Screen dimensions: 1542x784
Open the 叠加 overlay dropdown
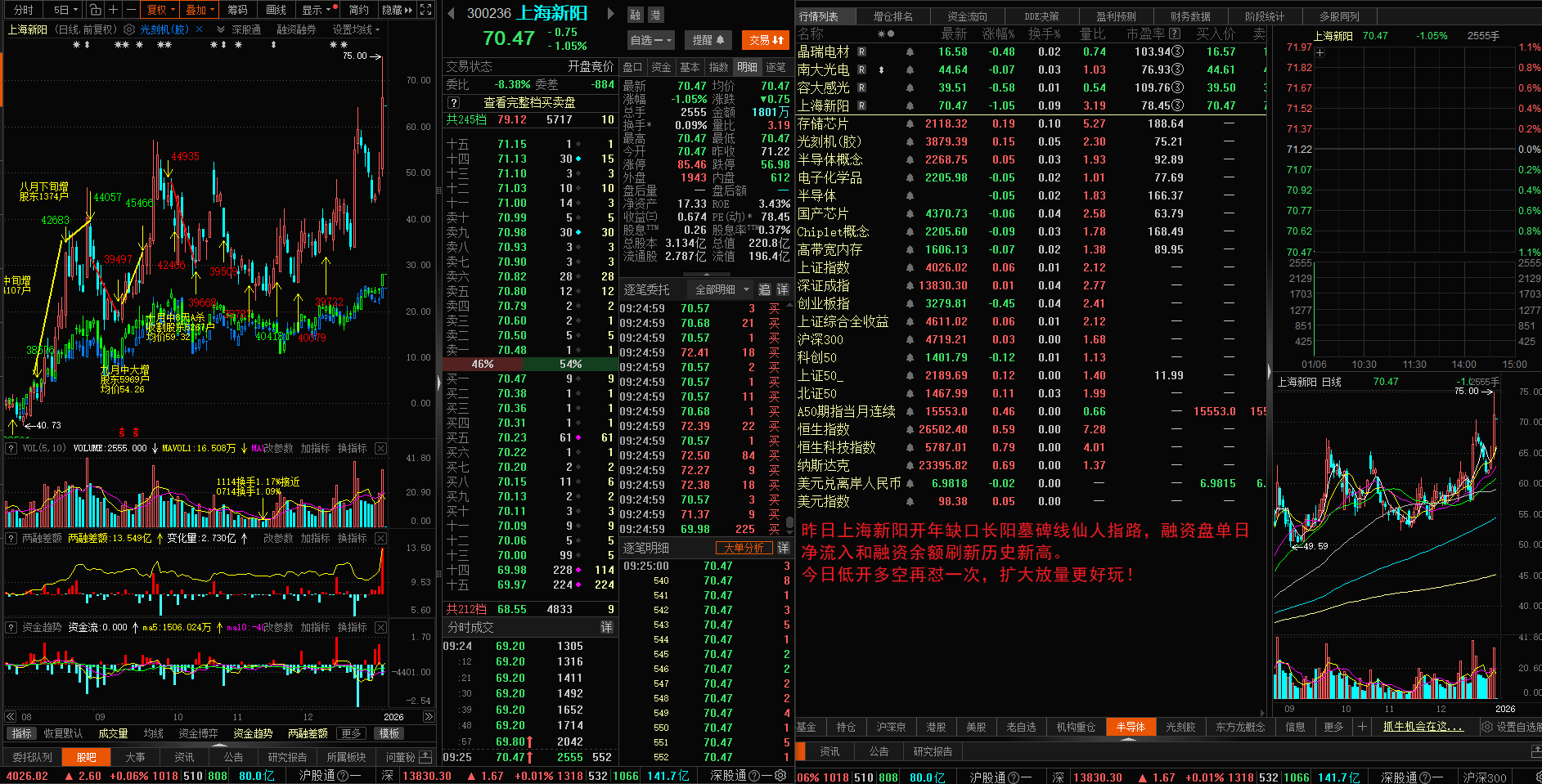point(200,10)
